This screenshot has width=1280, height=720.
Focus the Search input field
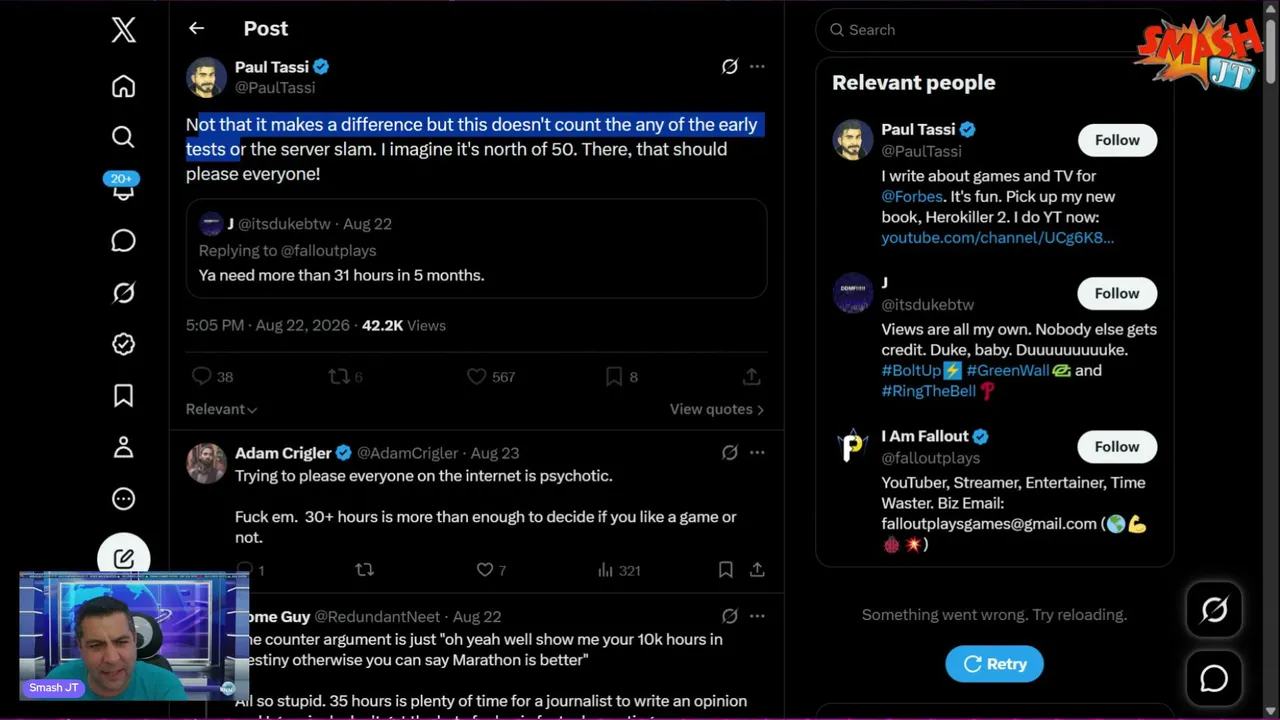994,30
